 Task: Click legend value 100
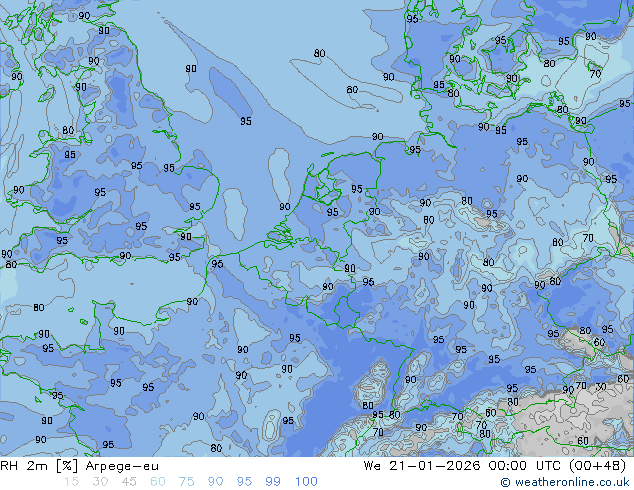[x=306, y=482]
